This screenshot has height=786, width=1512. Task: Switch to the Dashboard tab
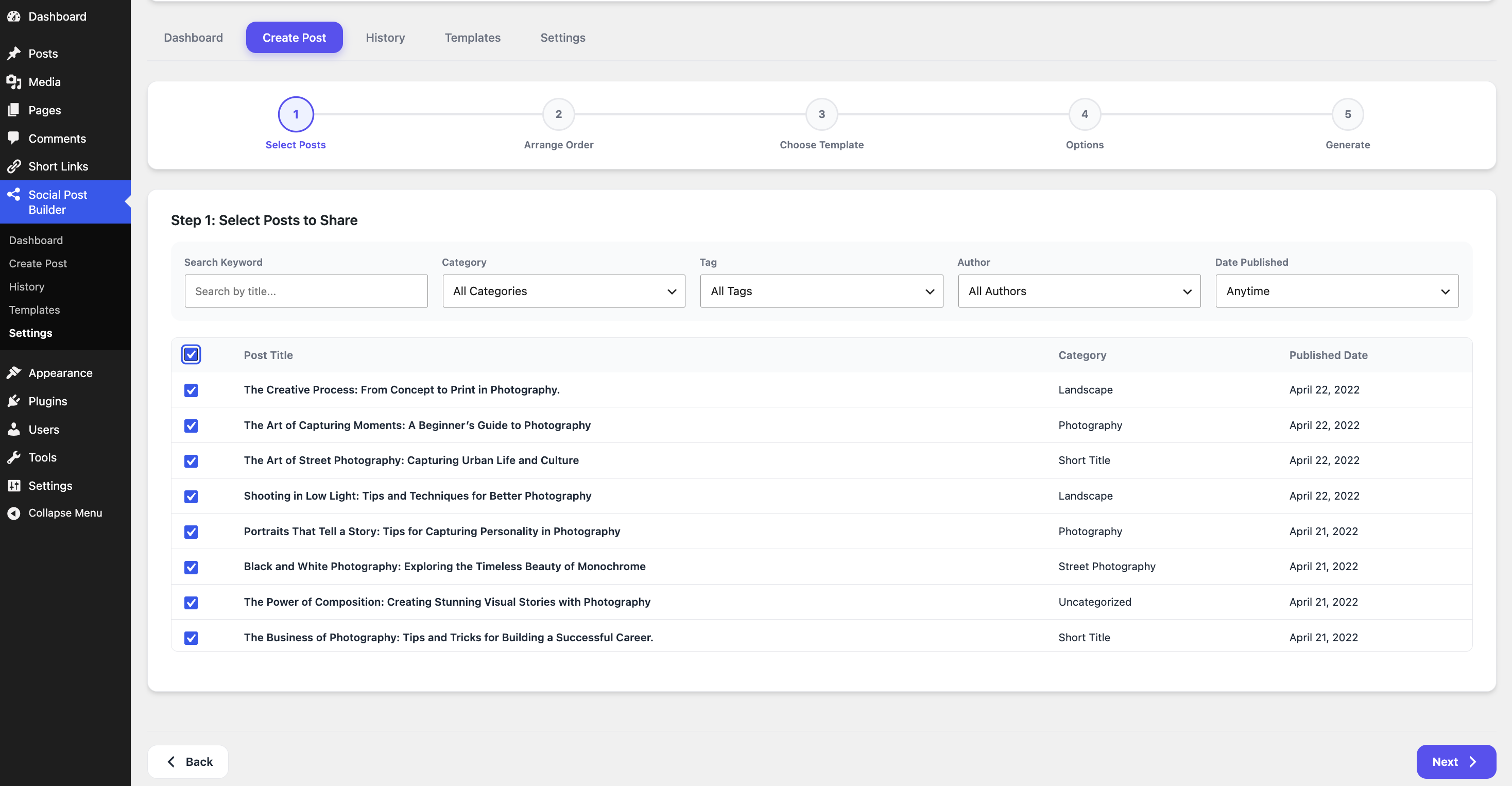point(193,38)
